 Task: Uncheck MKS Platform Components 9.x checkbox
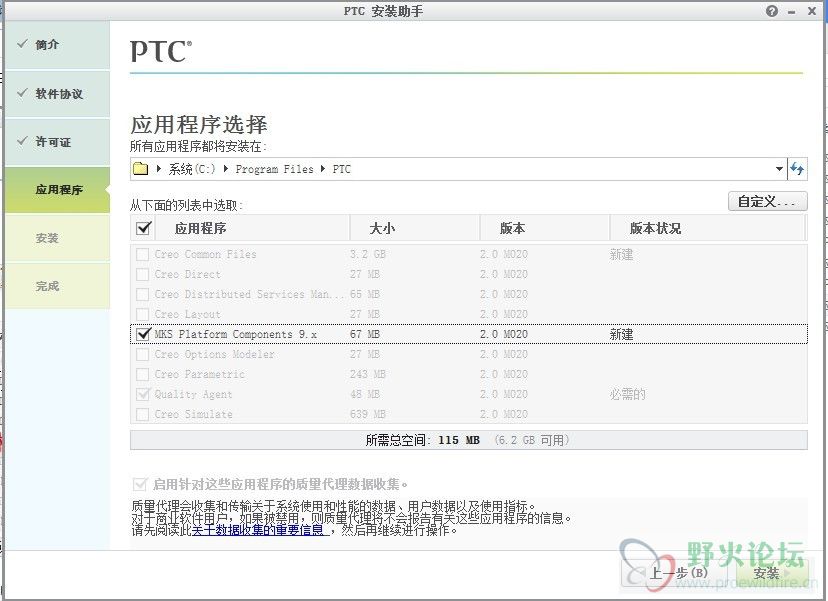143,334
